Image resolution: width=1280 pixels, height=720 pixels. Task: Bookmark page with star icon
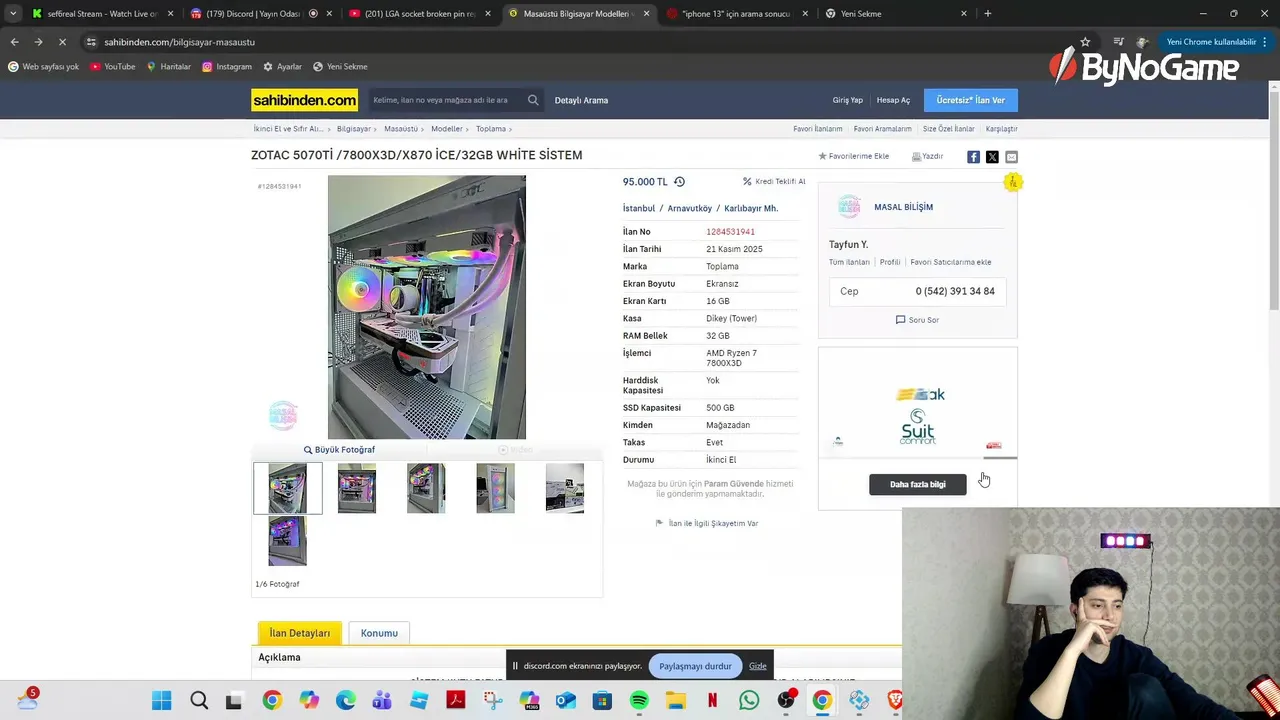point(1085,42)
